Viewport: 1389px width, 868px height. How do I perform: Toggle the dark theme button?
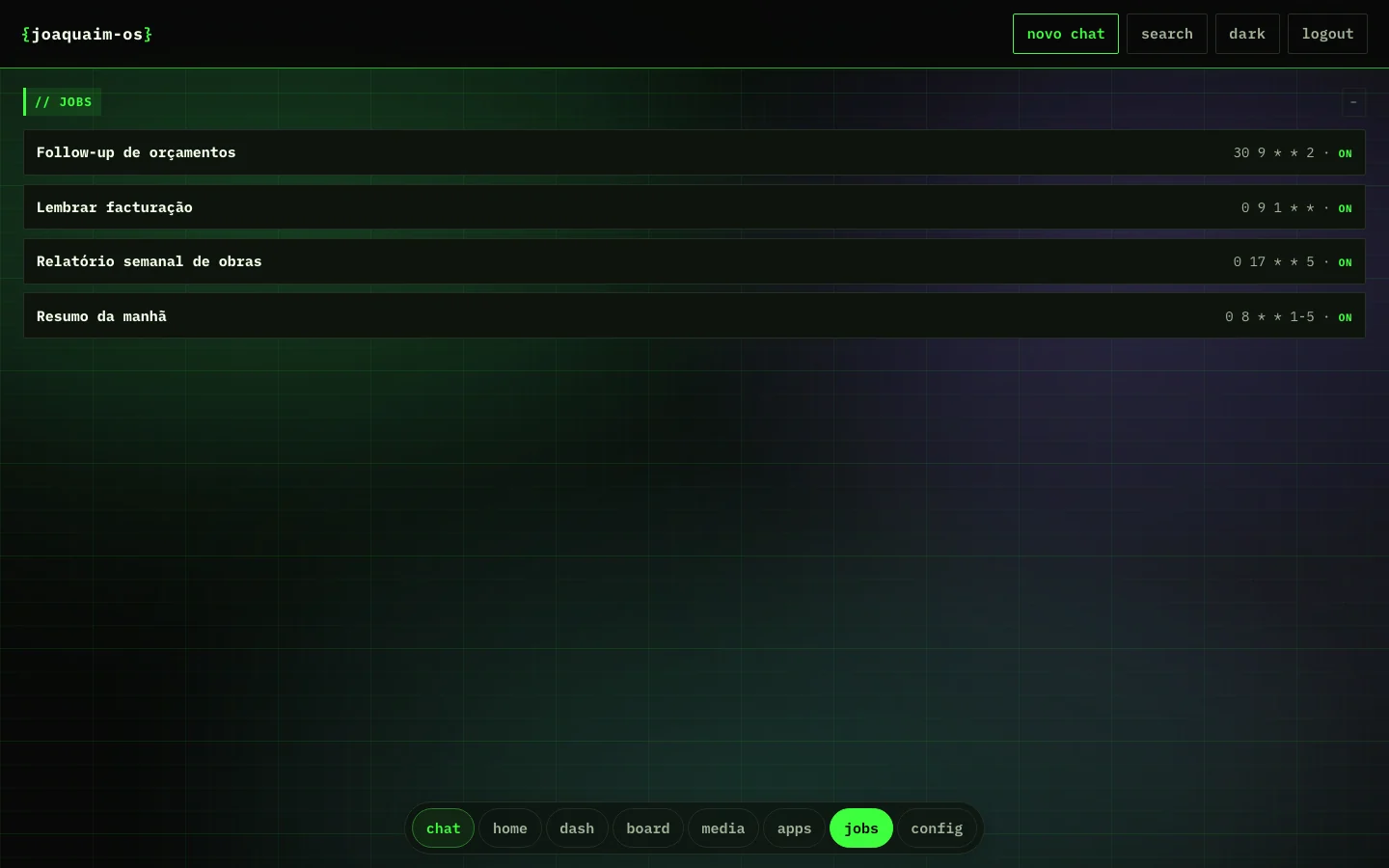pyautogui.click(x=1247, y=34)
